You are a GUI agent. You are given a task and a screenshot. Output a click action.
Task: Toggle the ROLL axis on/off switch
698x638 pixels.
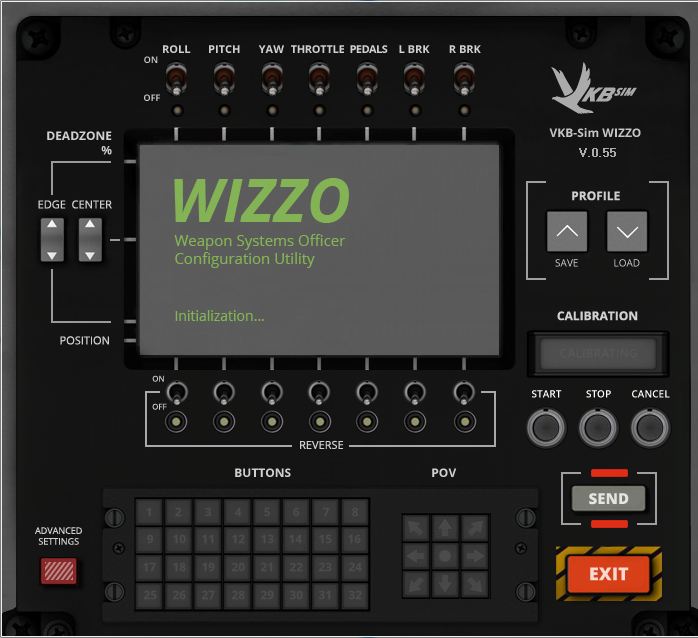point(176,79)
